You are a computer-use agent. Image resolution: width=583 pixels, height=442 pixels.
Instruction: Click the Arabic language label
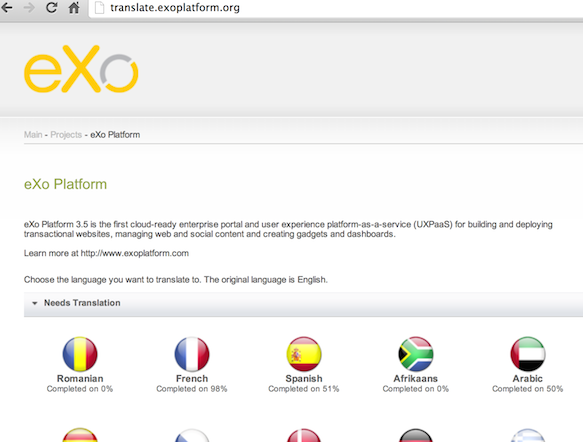[528, 378]
